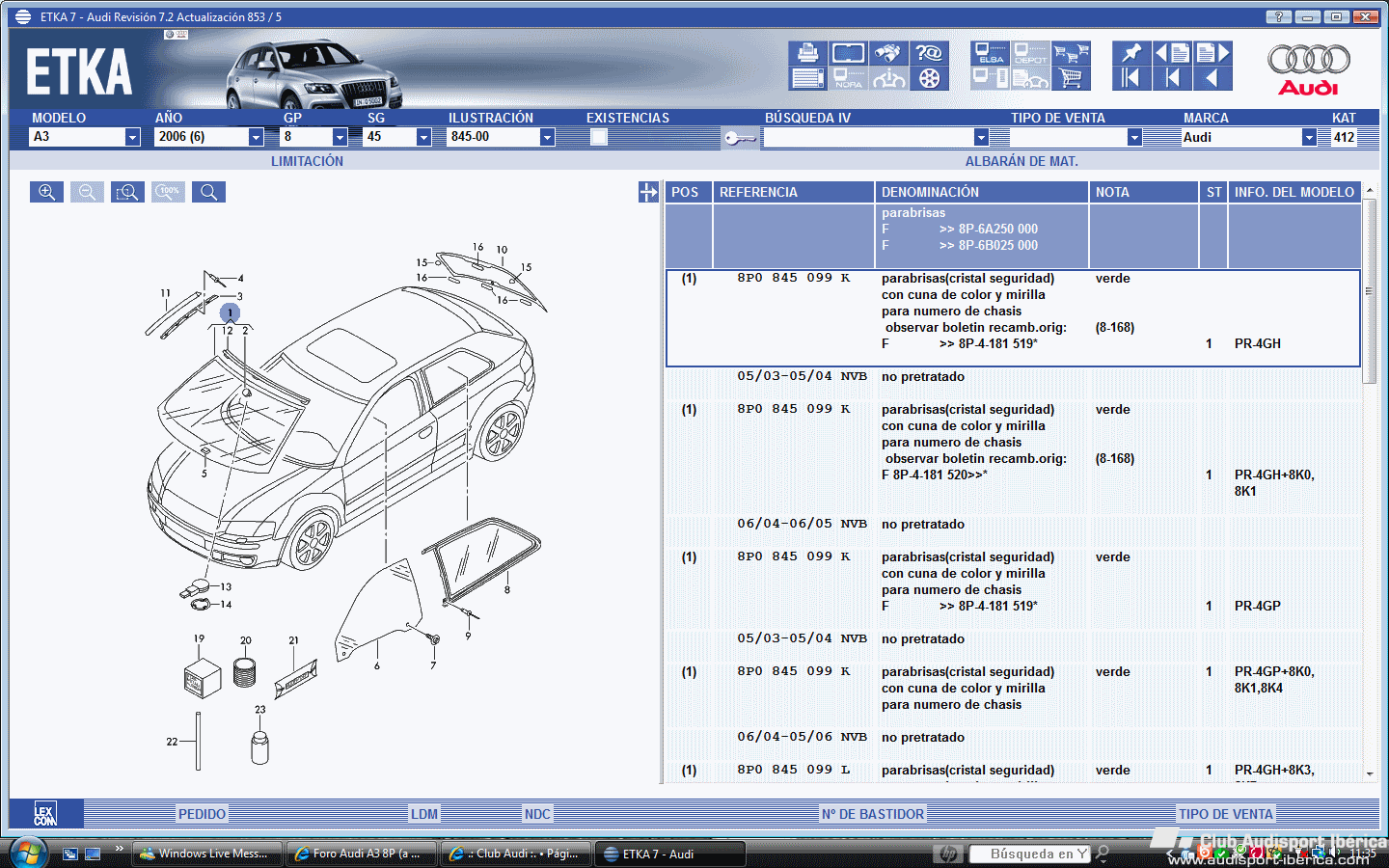Click the single shopping cart icon

point(1071,78)
